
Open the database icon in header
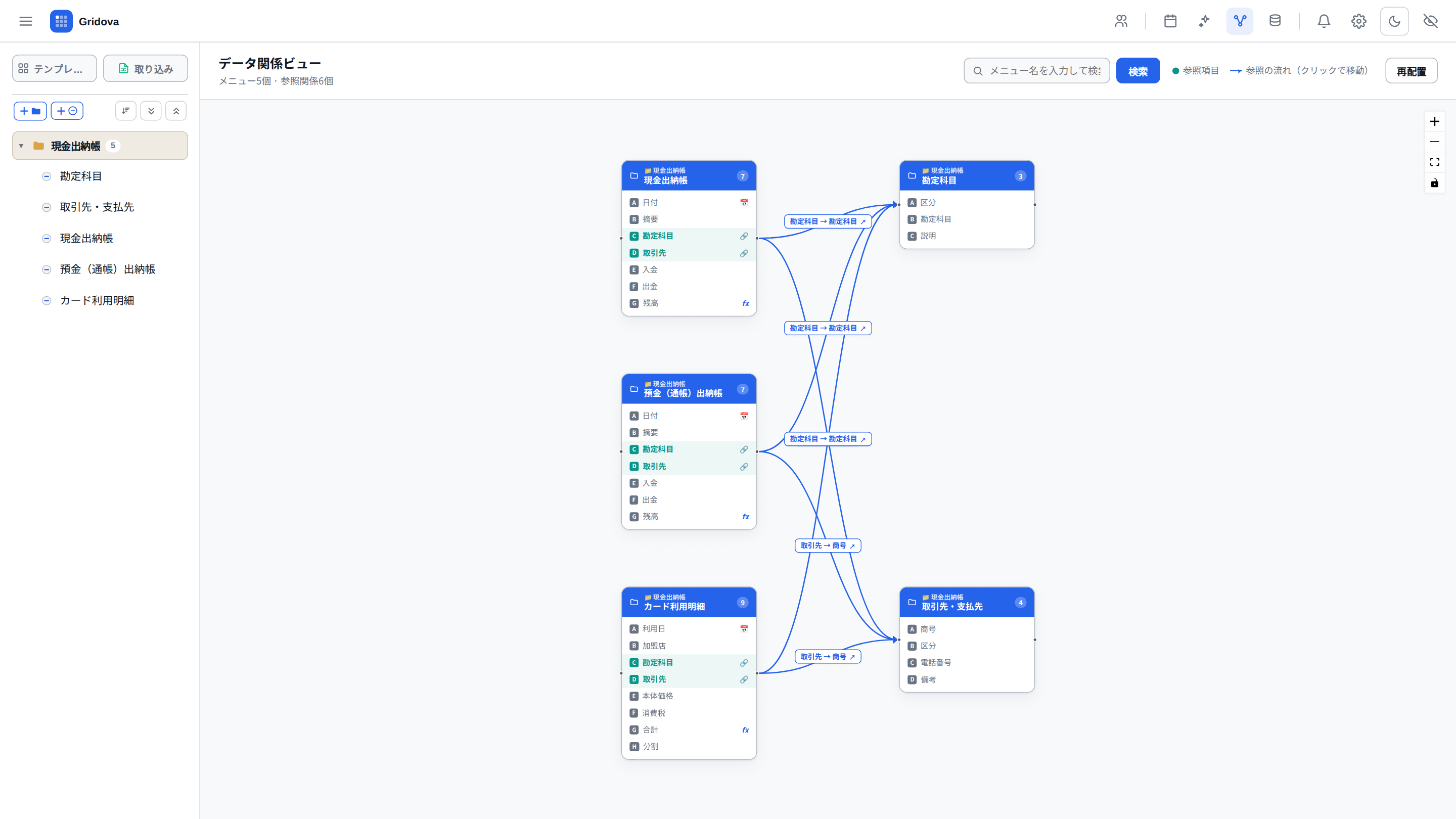tap(1275, 21)
